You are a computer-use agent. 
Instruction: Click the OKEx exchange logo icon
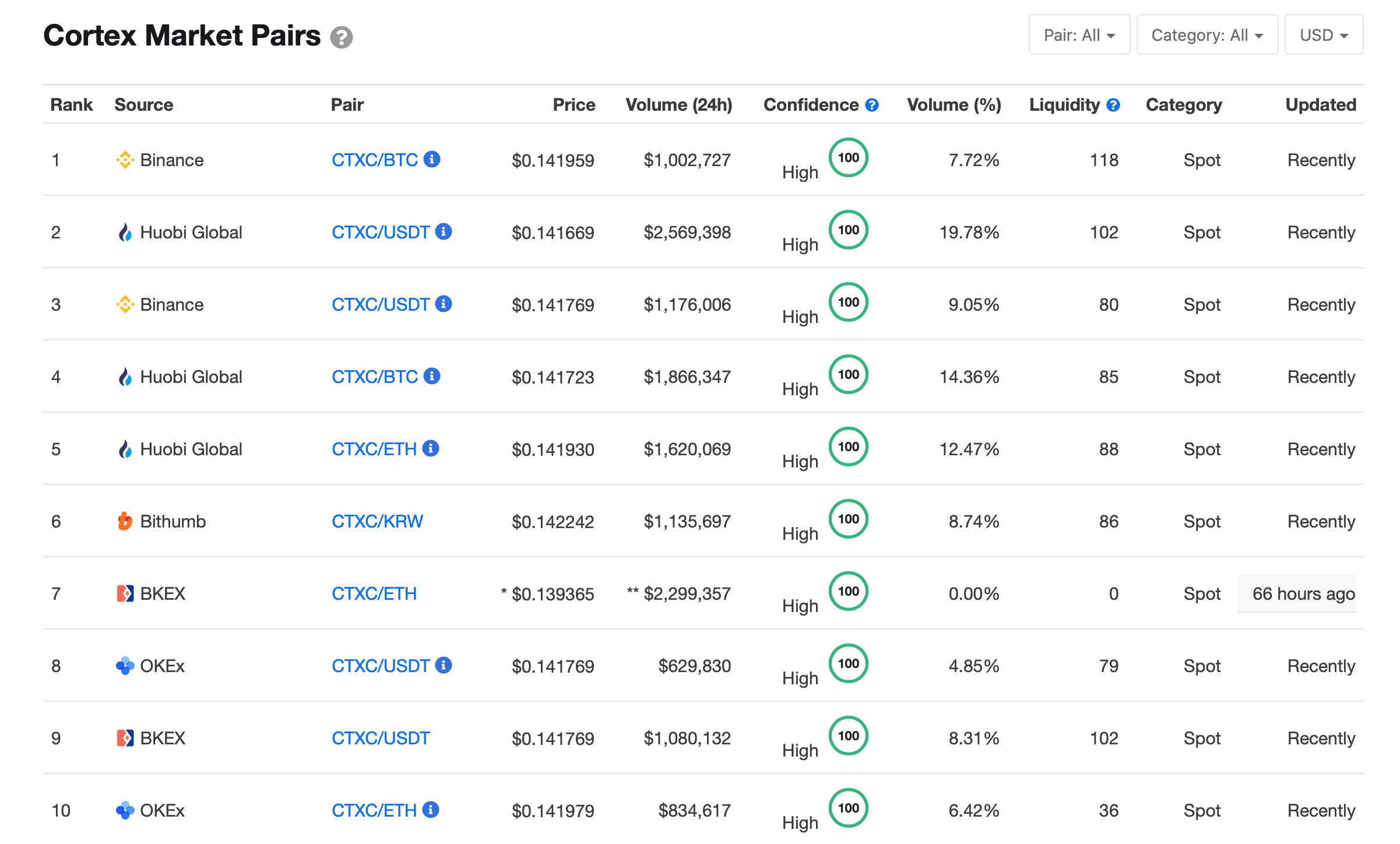tap(124, 665)
